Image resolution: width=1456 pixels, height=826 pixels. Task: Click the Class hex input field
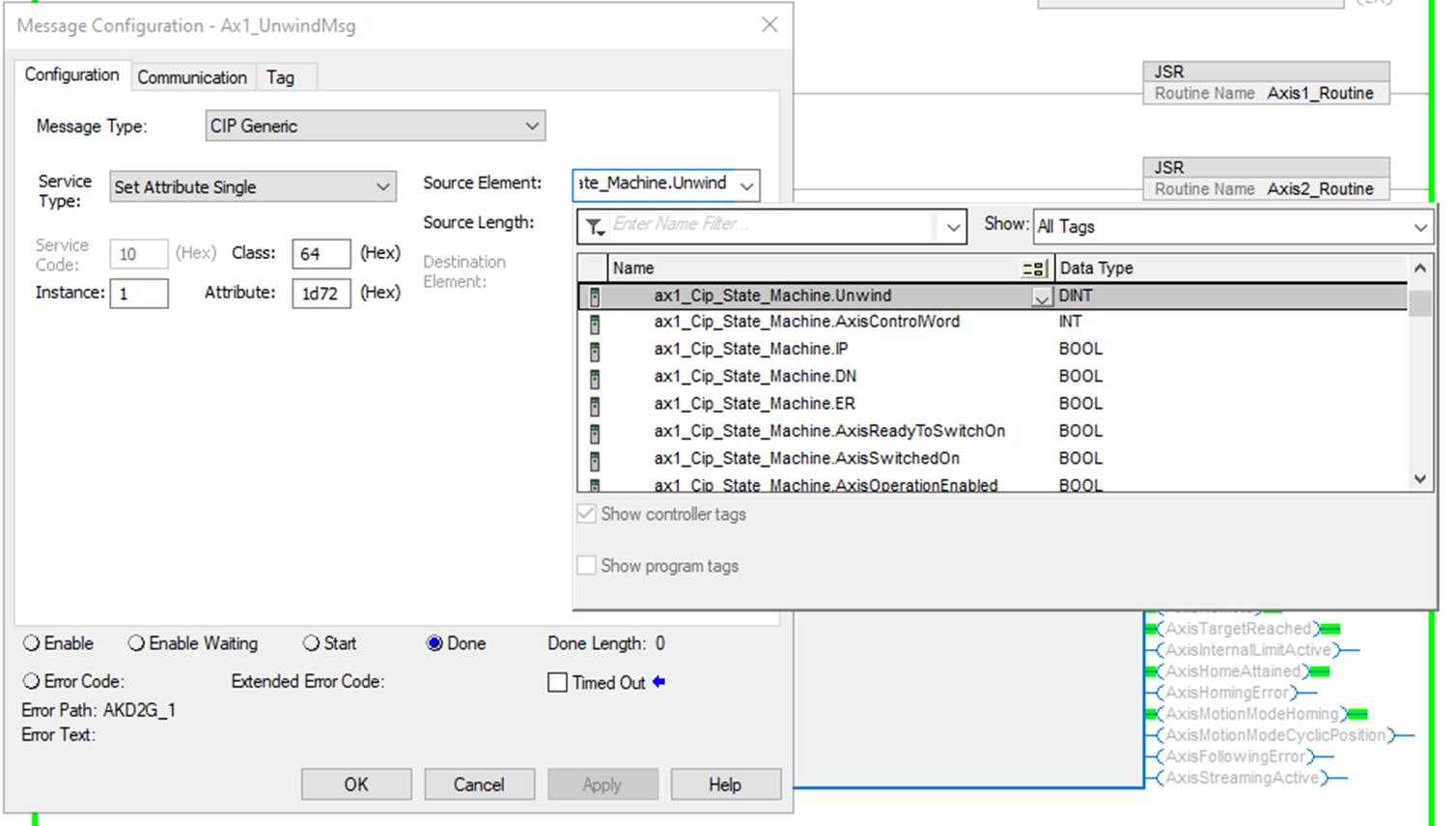click(x=321, y=254)
